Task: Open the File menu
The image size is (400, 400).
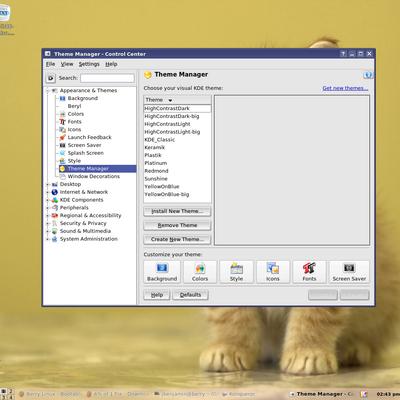Action: click(51, 64)
